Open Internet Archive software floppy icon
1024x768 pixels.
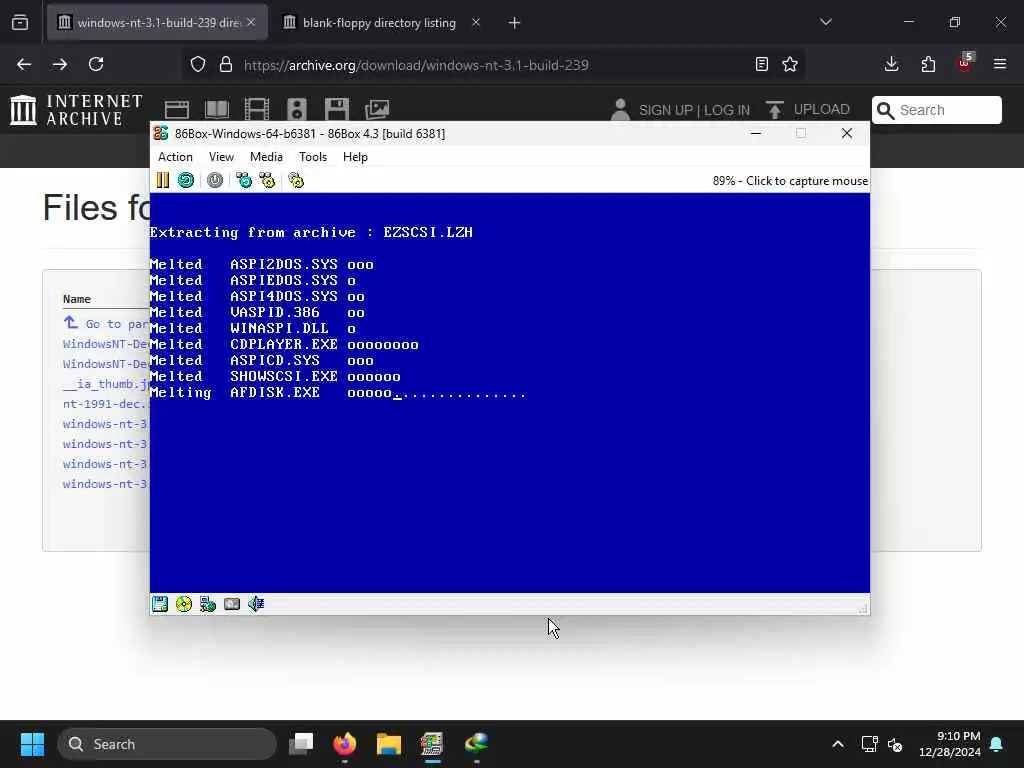coord(337,110)
